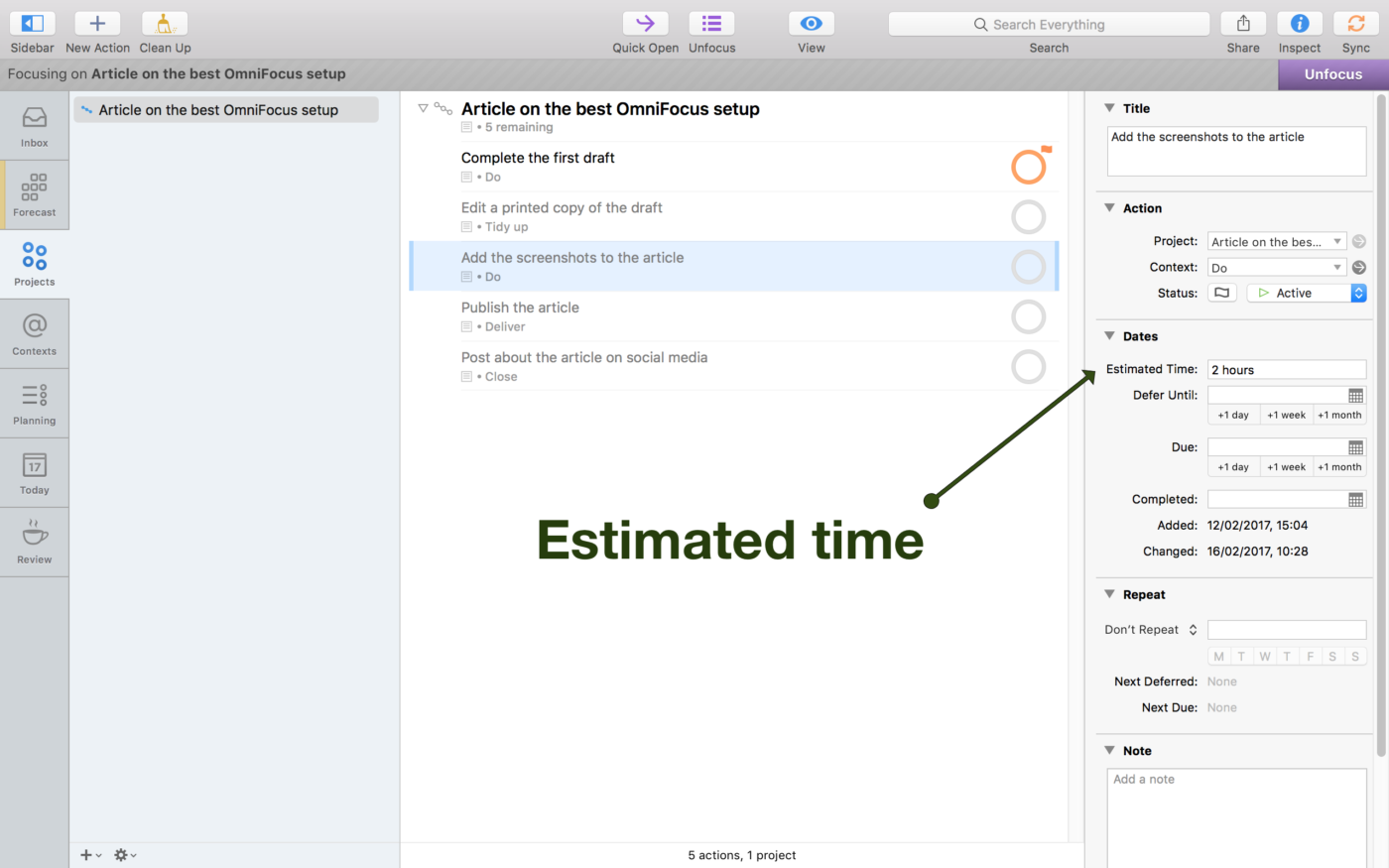
Task: Click the Title text field in inspector
Action: [x=1236, y=151]
